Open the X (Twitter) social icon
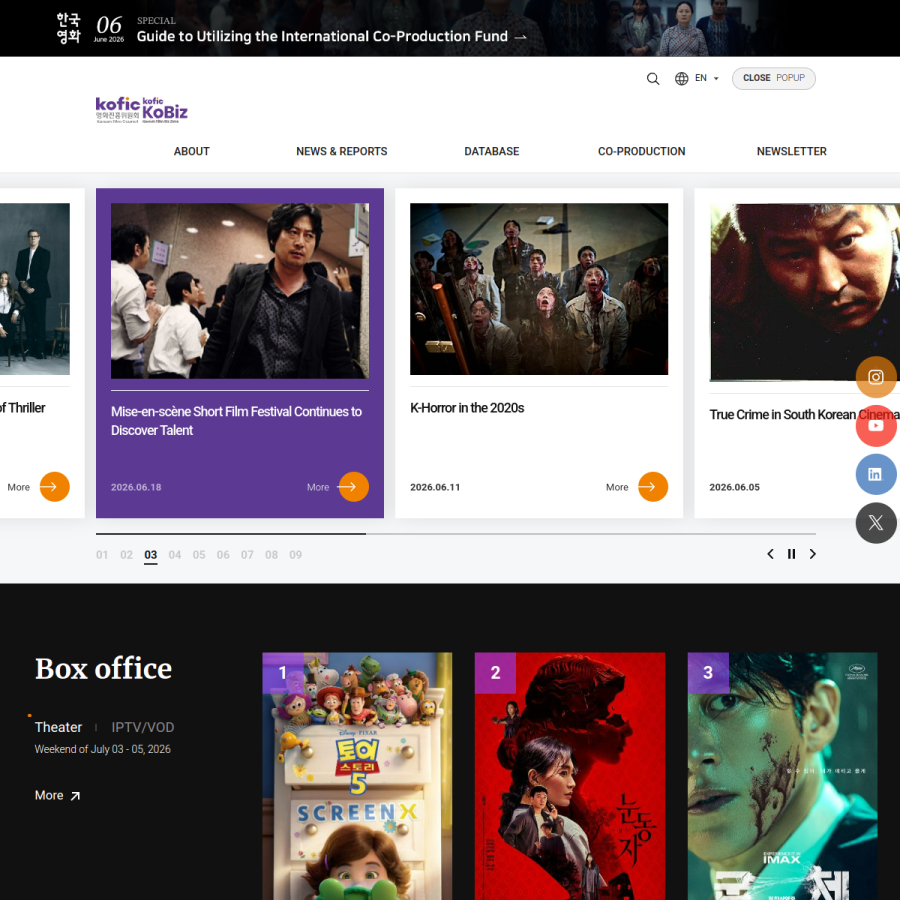 pos(876,523)
